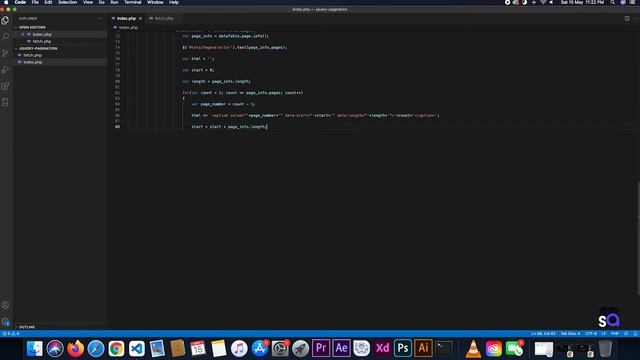This screenshot has width=640, height=360.
Task: Open the Run menu
Action: pyautogui.click(x=114, y=2)
